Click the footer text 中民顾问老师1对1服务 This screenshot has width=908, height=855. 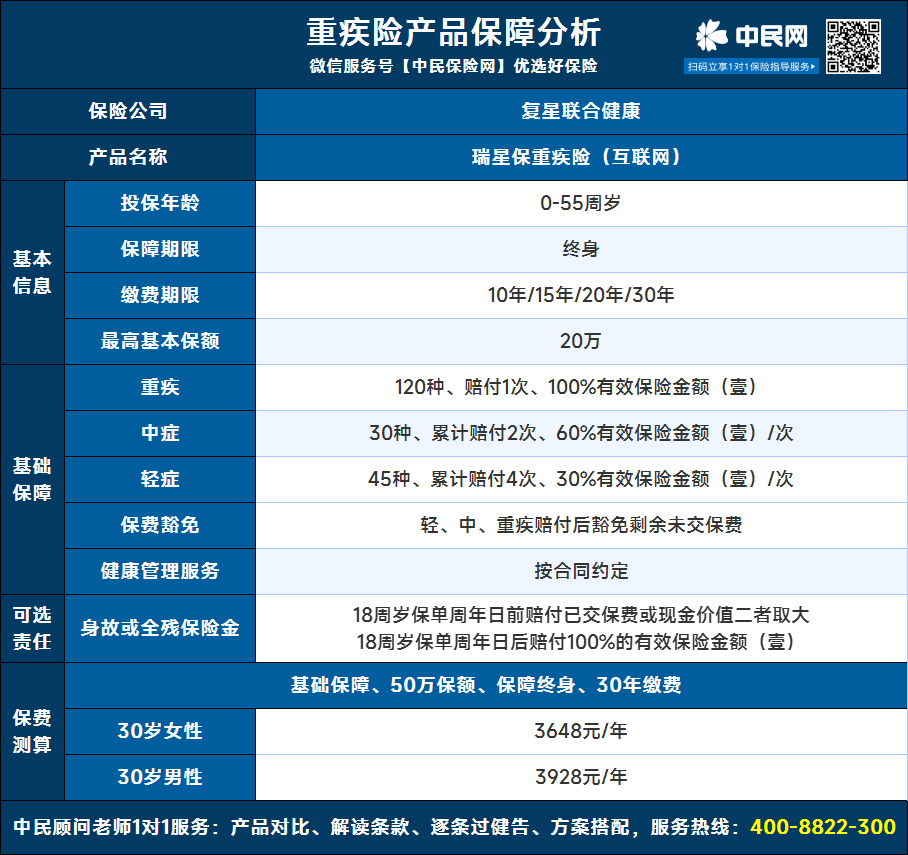(x=111, y=827)
